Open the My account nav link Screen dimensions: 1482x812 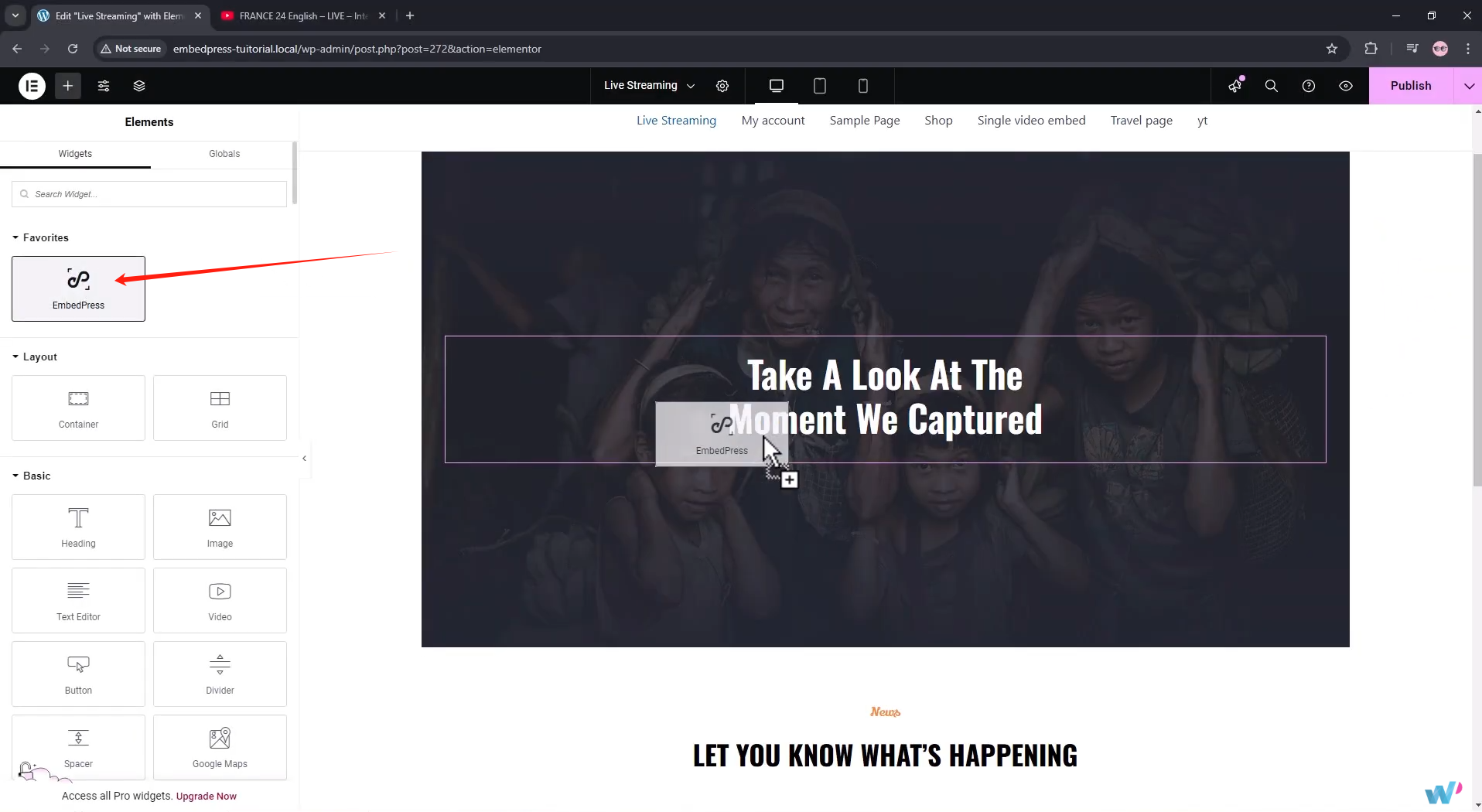[x=773, y=120]
